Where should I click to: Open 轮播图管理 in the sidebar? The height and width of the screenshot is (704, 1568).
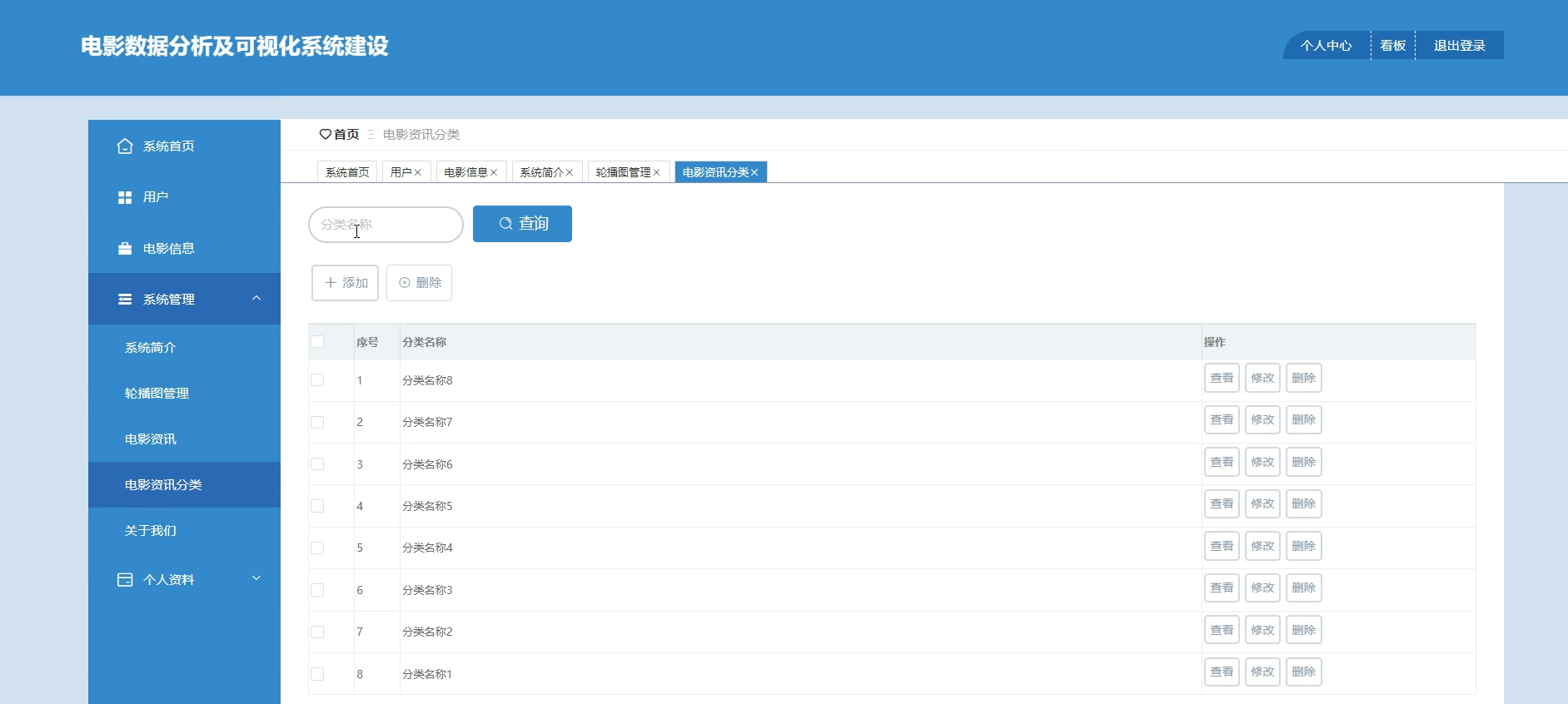[x=184, y=394]
